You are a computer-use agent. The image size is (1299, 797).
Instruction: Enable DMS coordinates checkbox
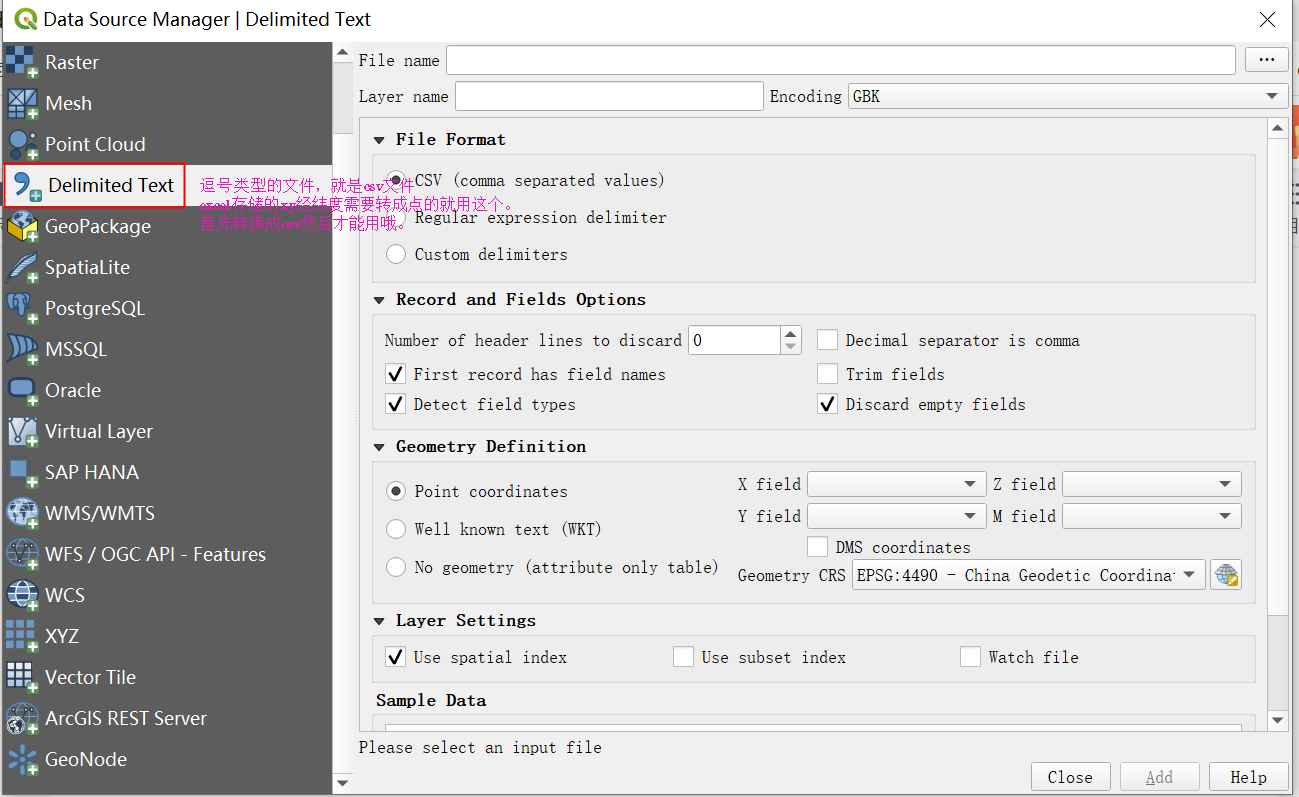817,547
